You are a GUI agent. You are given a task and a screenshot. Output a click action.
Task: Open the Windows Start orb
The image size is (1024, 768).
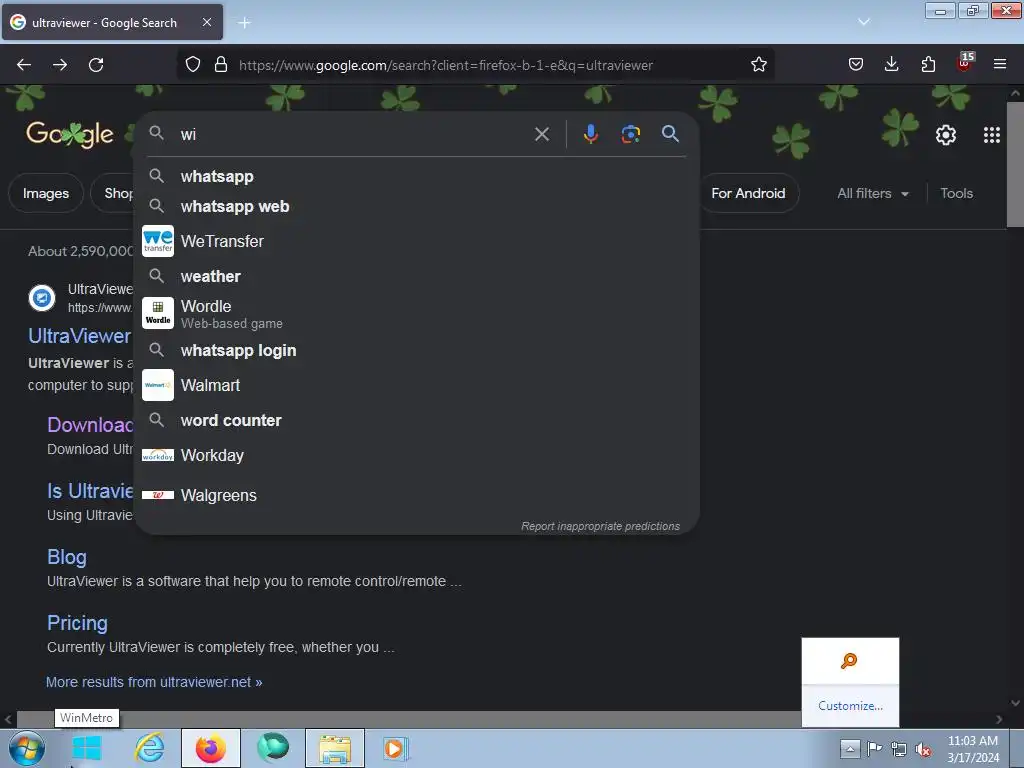[26, 748]
